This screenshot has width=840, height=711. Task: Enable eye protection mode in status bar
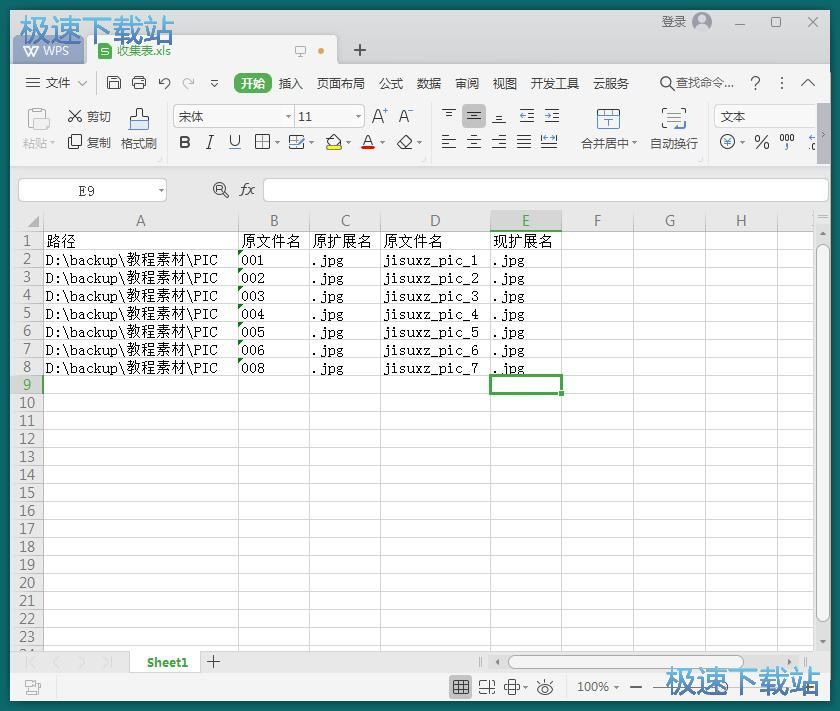(x=545, y=687)
